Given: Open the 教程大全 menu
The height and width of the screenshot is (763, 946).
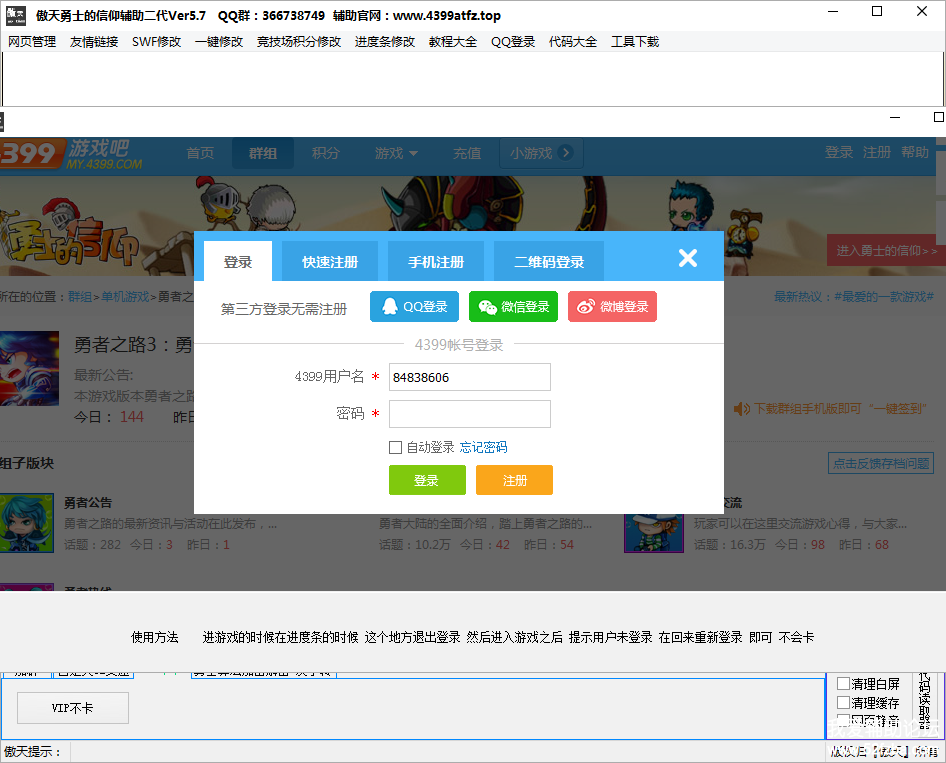Looking at the screenshot, I should click(x=453, y=42).
